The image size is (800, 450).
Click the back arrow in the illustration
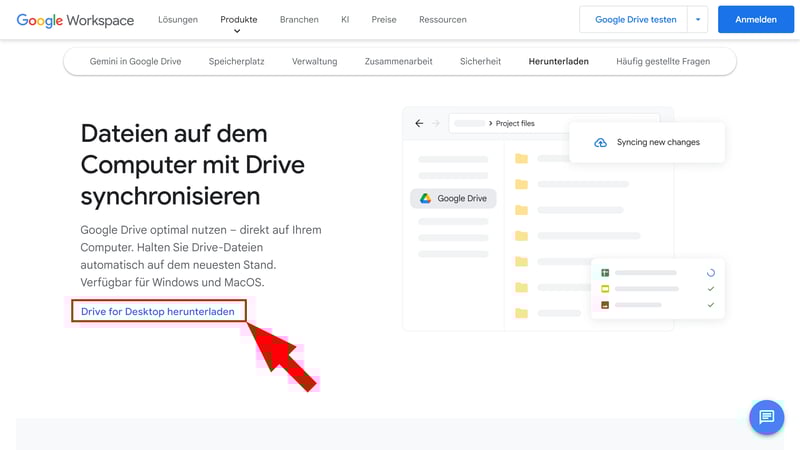[420, 124]
